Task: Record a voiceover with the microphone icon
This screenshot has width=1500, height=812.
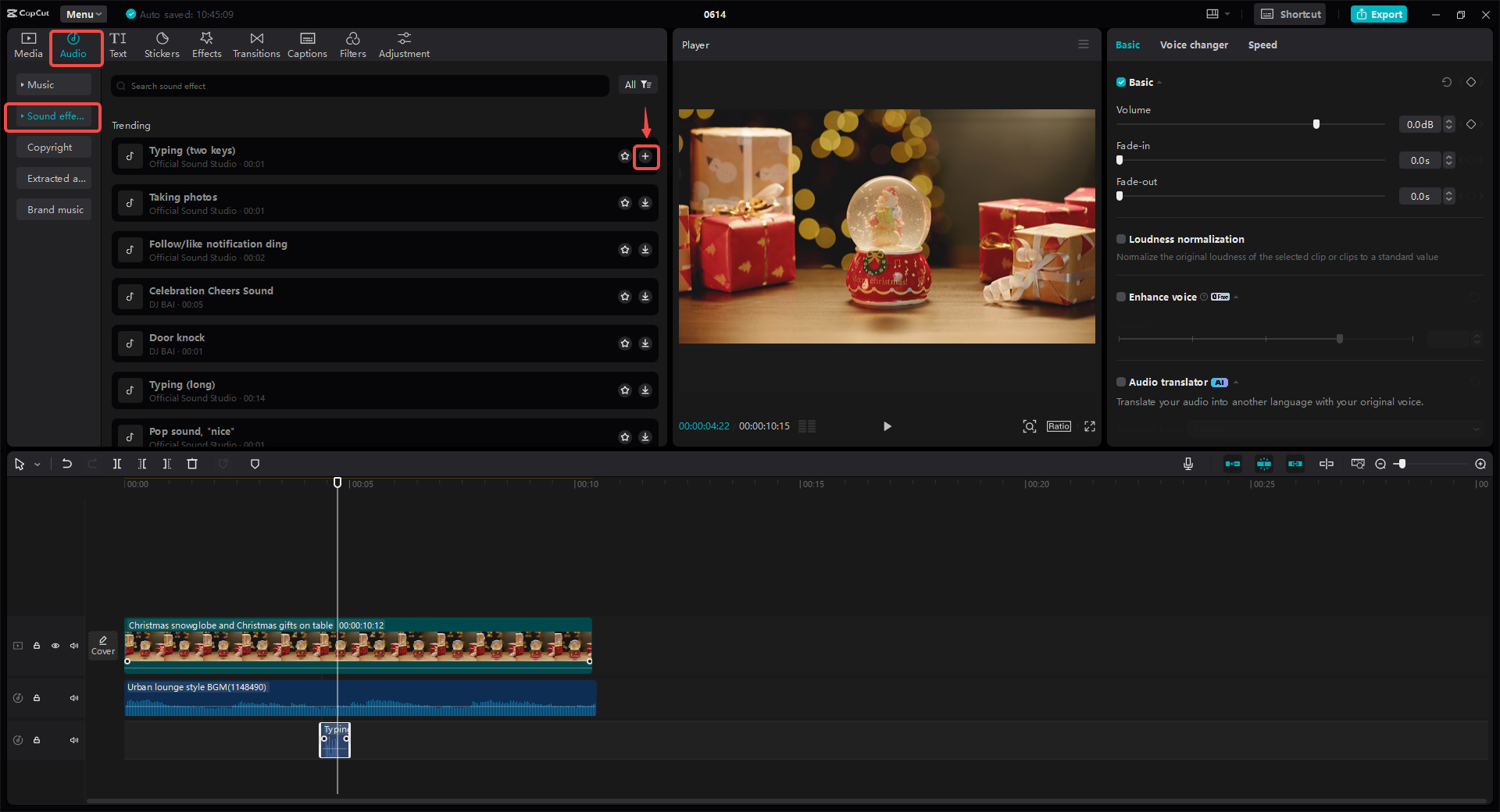Action: pos(1187,464)
